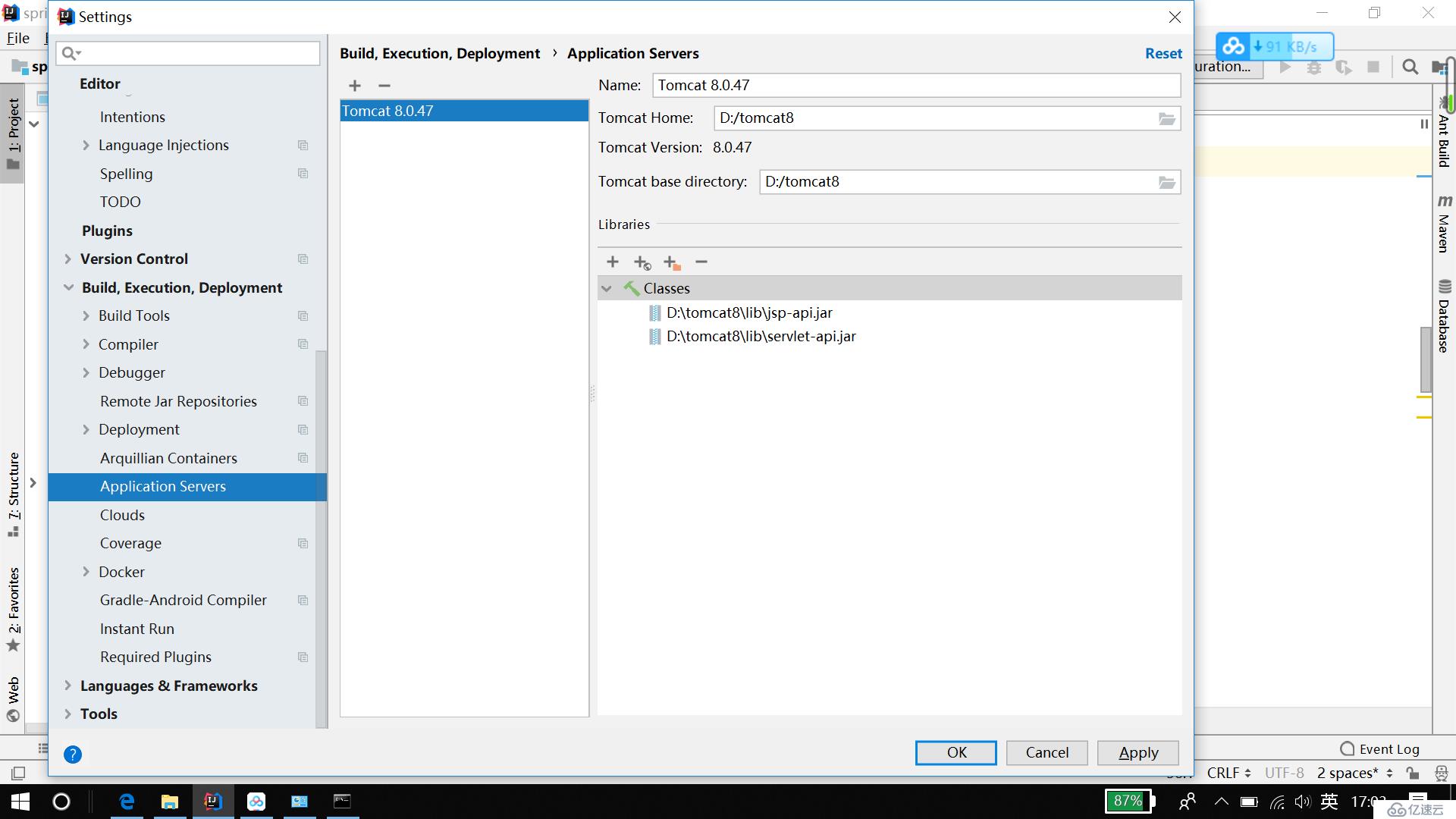Open the Plugins settings page
This screenshot has height=819, width=1456.
coord(107,231)
